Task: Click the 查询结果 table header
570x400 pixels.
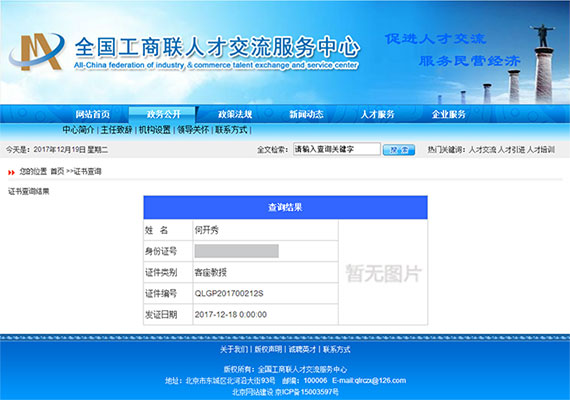Action: (x=285, y=207)
